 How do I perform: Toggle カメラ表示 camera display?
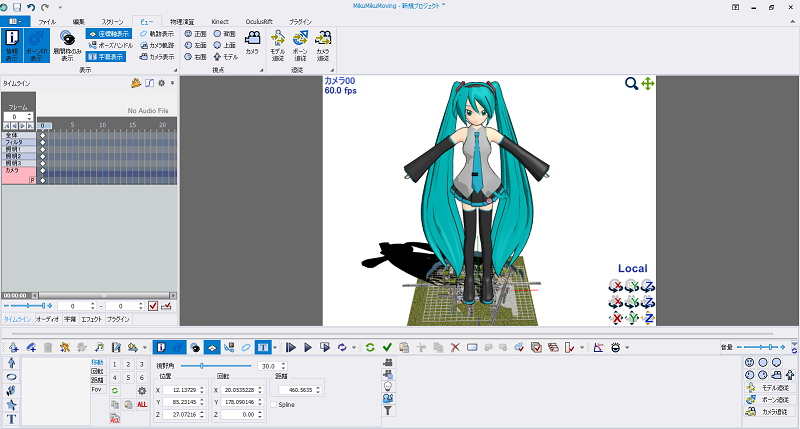coord(157,57)
